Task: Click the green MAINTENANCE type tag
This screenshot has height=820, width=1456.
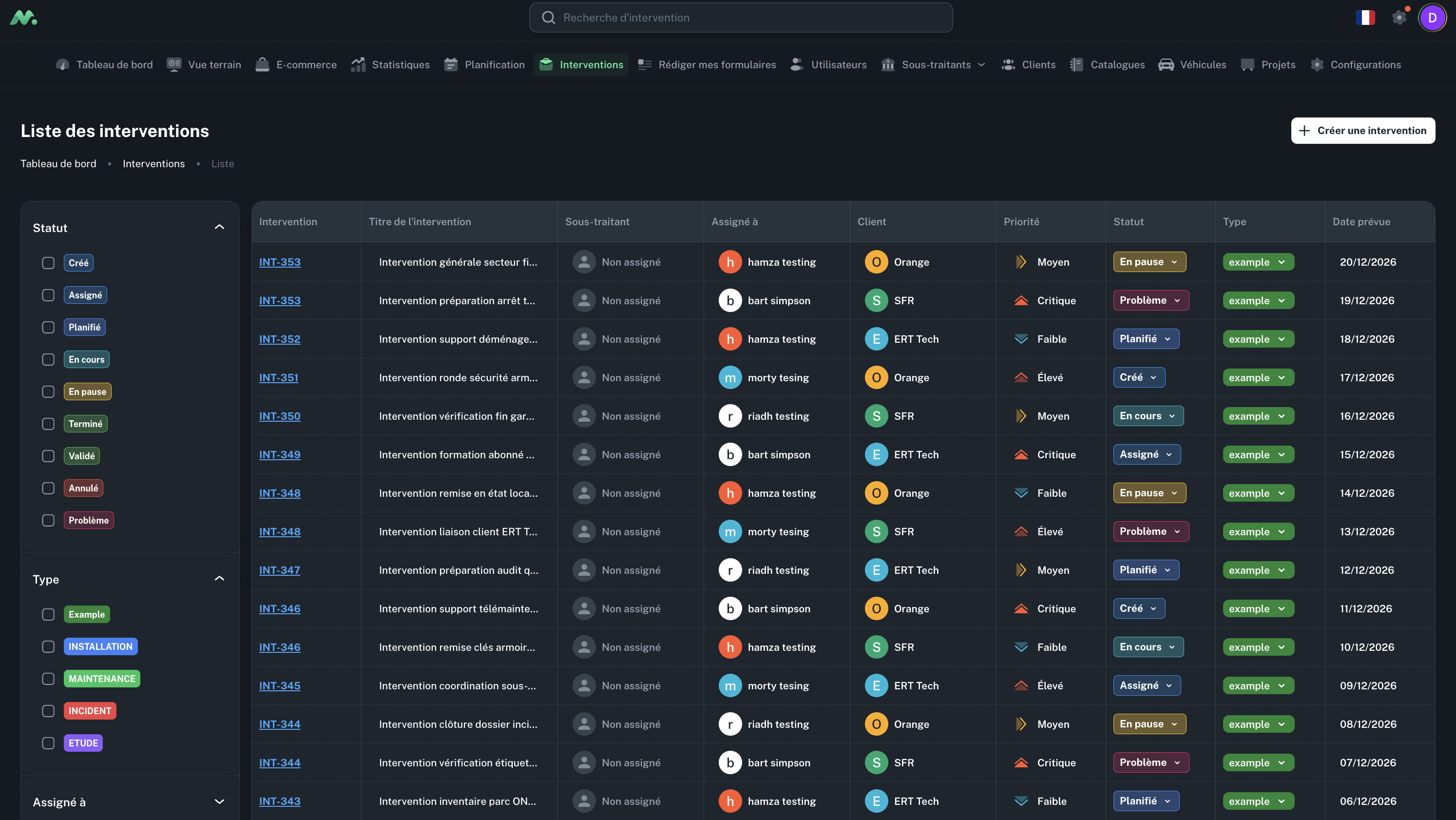Action: [x=102, y=679]
